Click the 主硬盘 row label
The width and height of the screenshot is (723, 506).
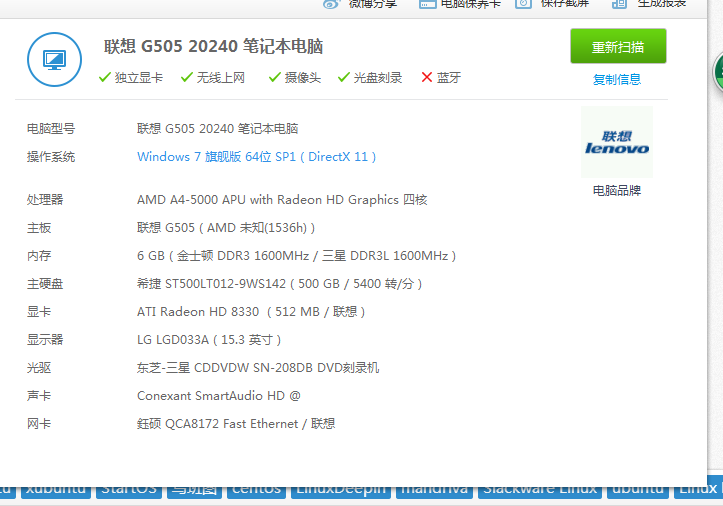pos(45,284)
